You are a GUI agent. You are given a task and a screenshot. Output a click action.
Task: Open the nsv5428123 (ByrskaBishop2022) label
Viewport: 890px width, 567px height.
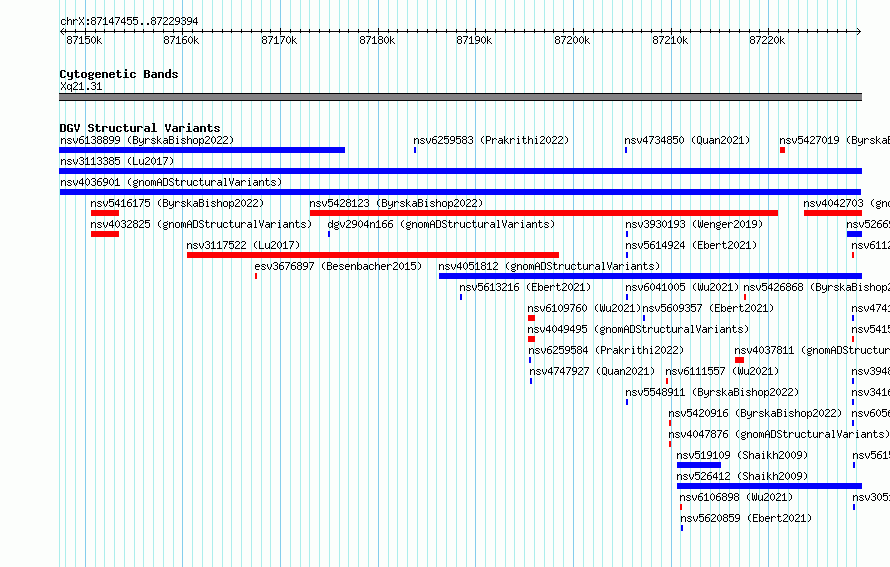pyautogui.click(x=396, y=203)
